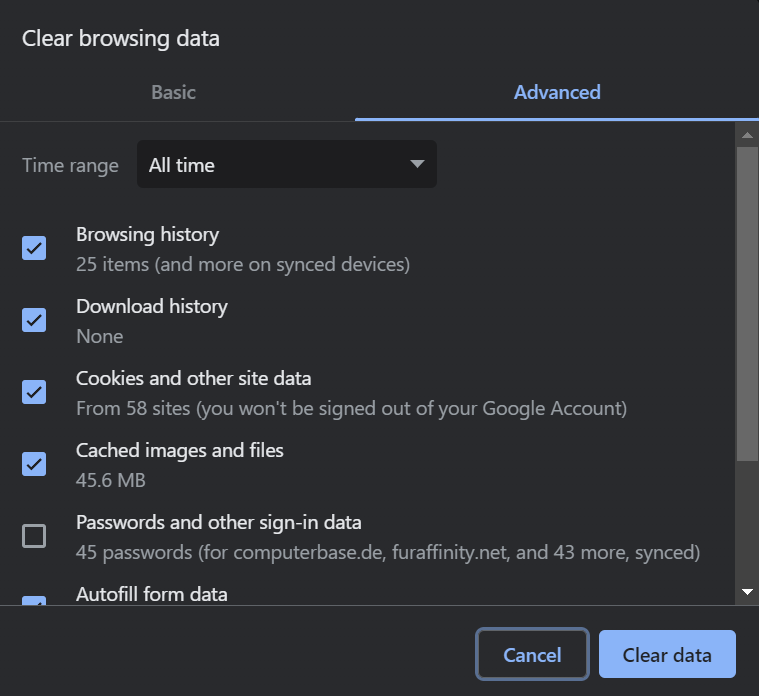Click the Browsing history label text

147,235
